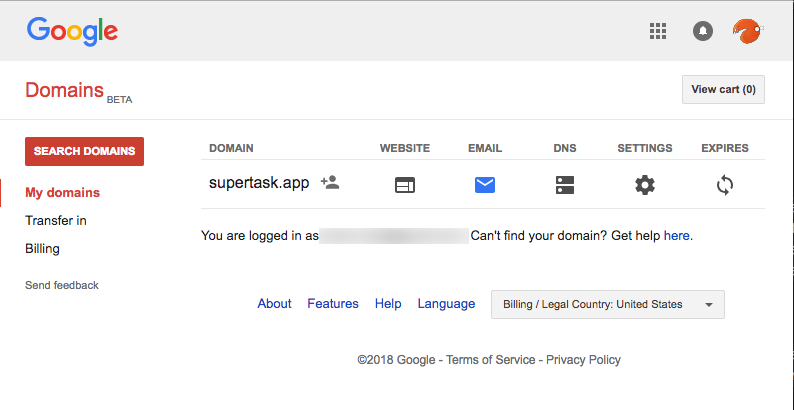Open the Language link

[x=446, y=304]
